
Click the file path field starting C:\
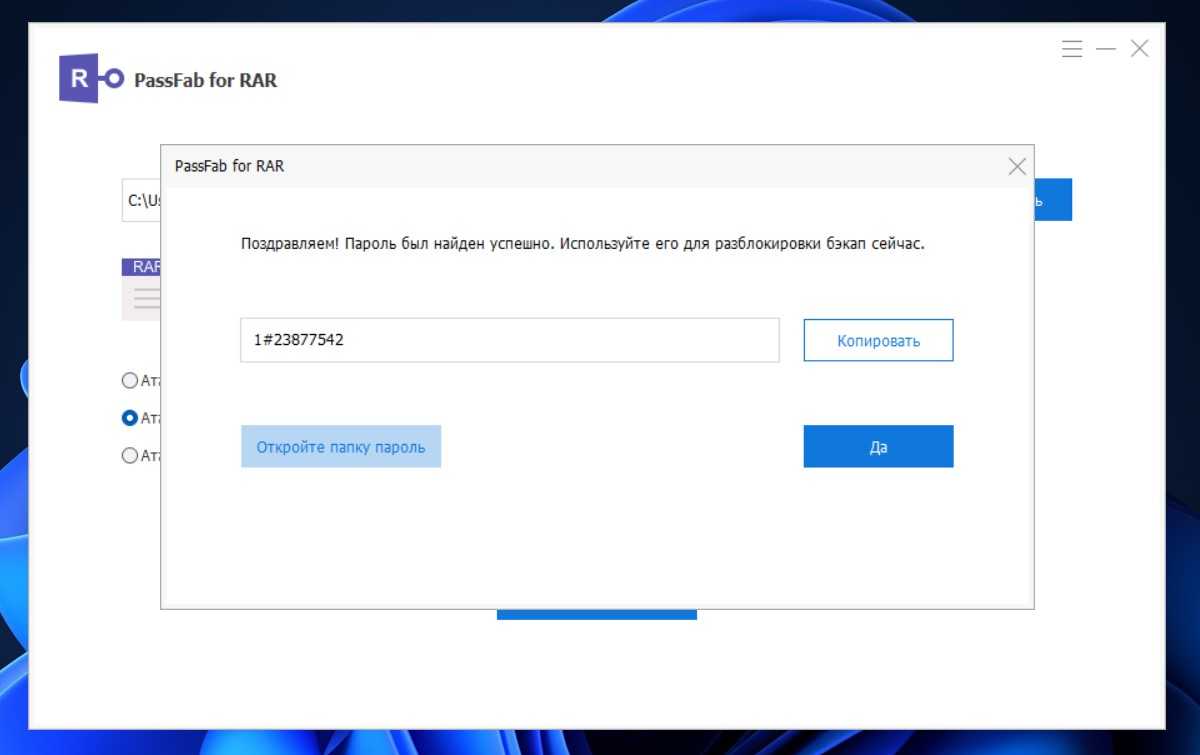click(x=141, y=200)
